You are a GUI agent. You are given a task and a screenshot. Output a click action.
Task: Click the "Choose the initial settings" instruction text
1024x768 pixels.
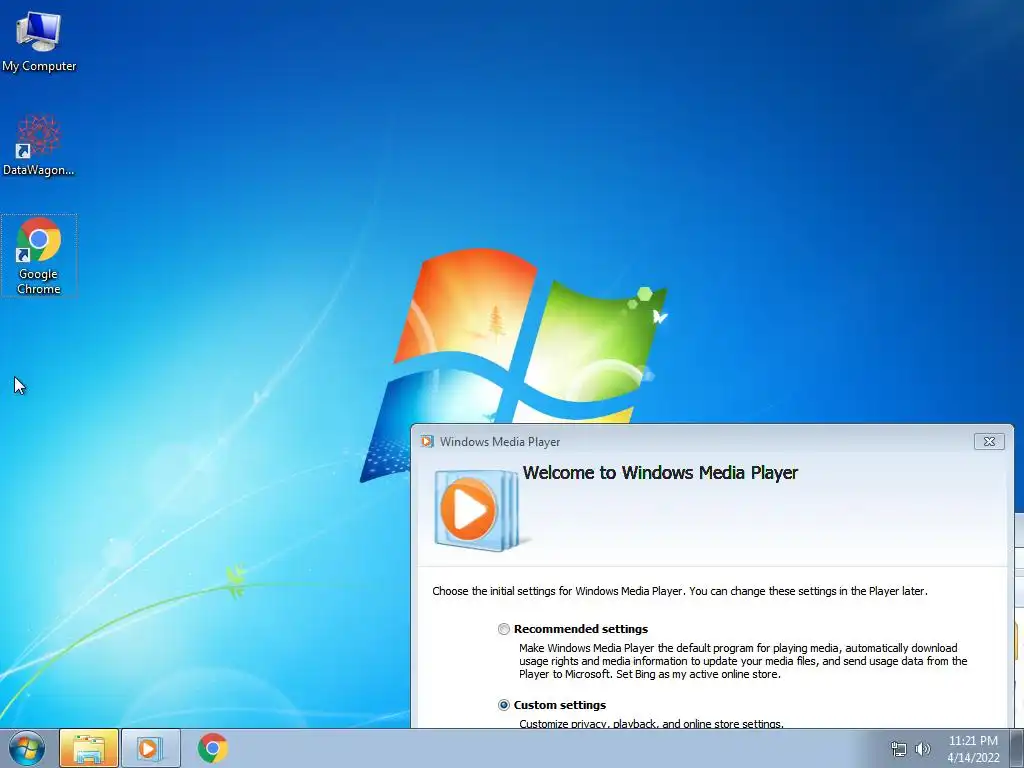click(680, 591)
